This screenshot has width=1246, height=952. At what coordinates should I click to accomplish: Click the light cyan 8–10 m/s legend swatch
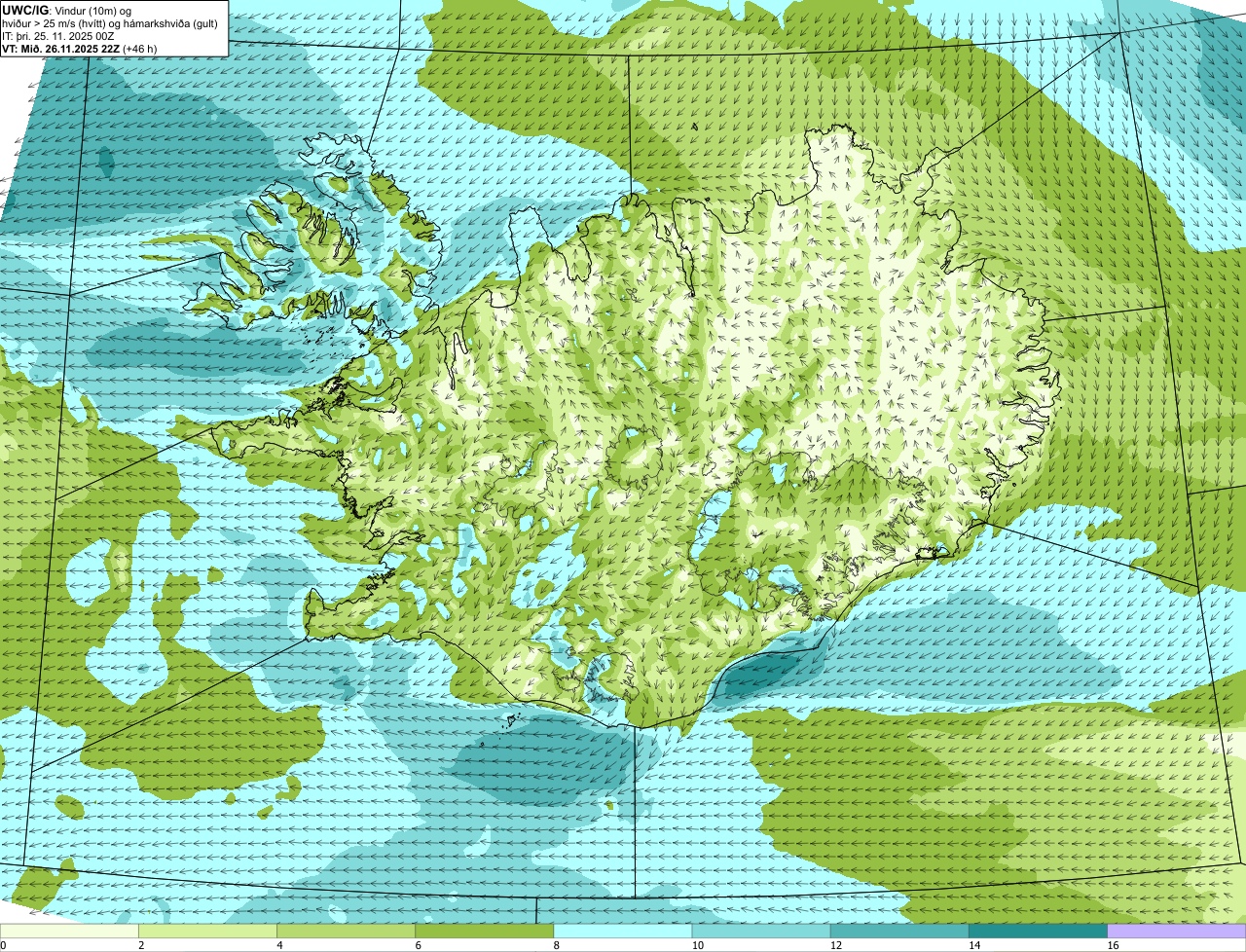point(623,932)
